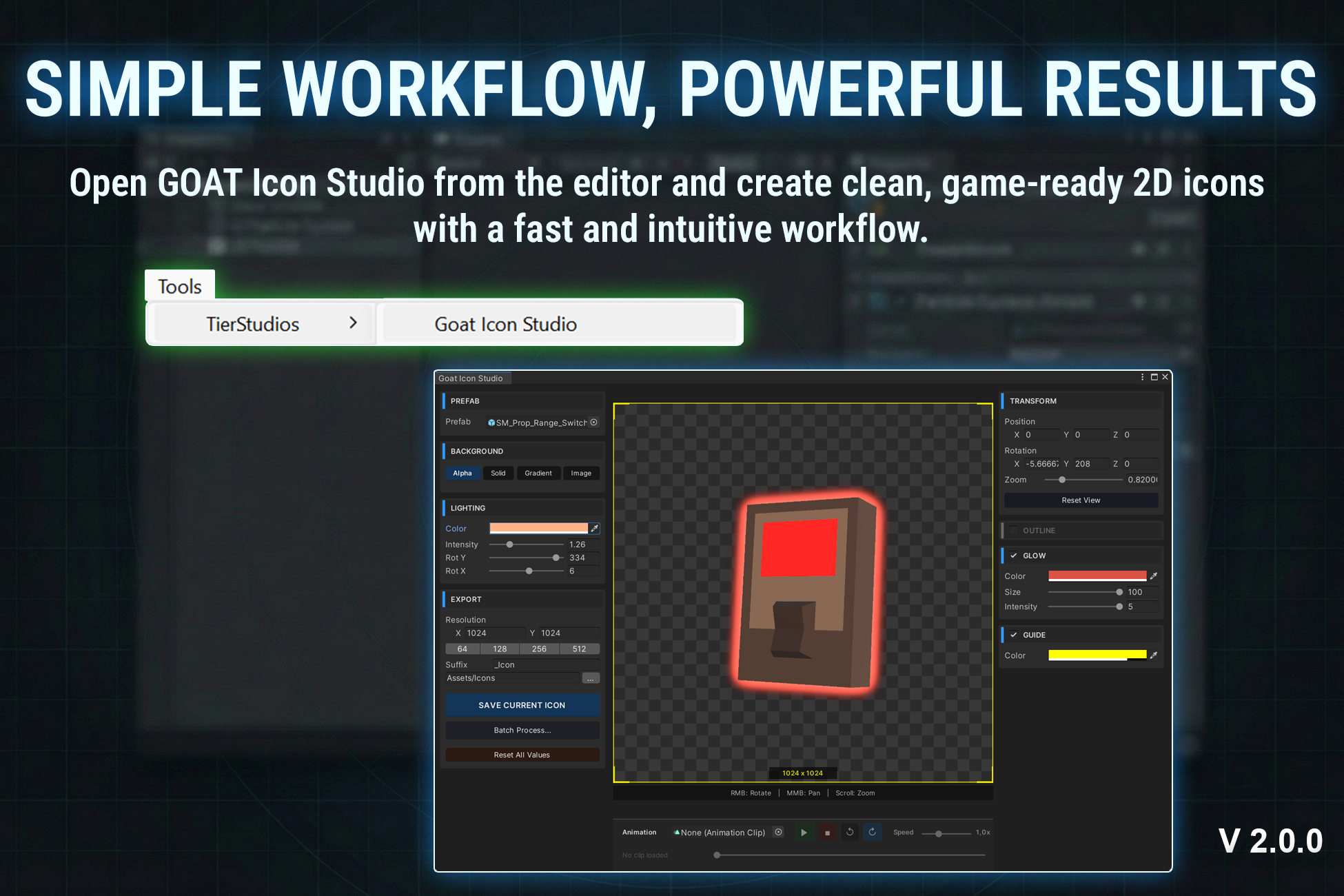
Task: Enable the Outline checkbox
Action: pyautogui.click(x=1014, y=531)
